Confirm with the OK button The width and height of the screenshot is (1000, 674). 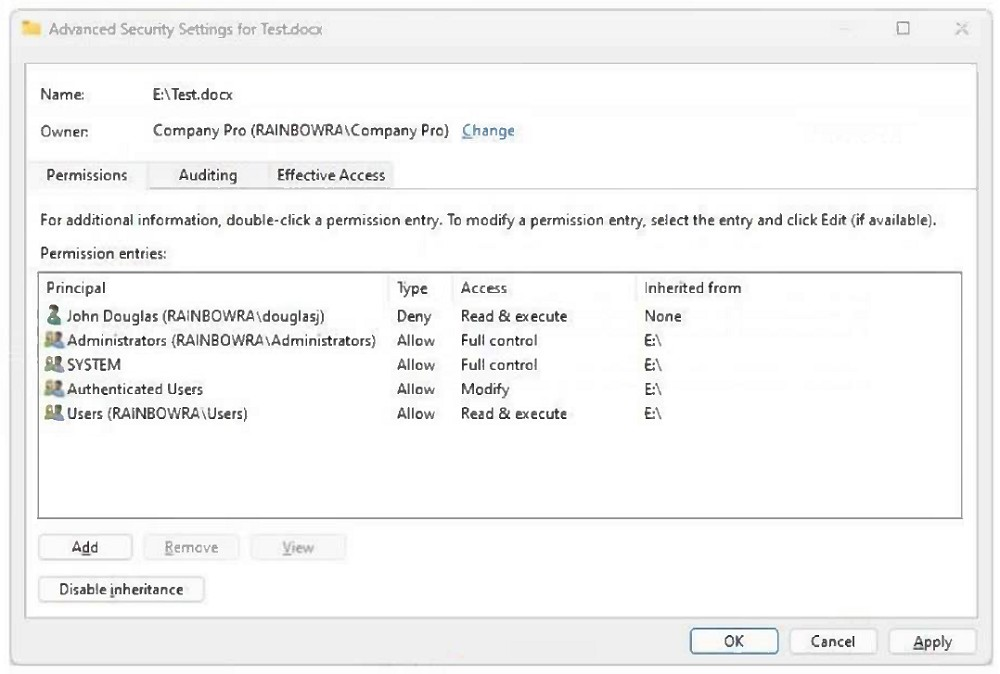click(734, 642)
